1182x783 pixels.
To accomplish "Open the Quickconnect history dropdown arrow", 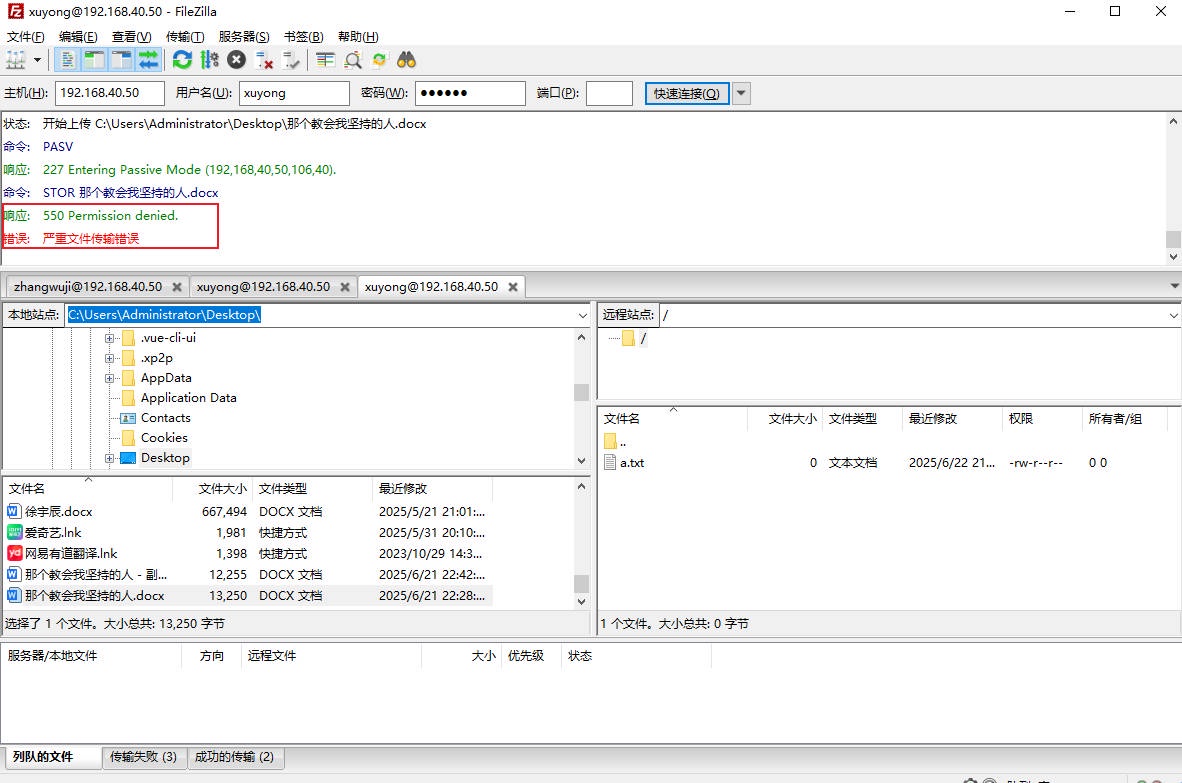I will [x=741, y=94].
